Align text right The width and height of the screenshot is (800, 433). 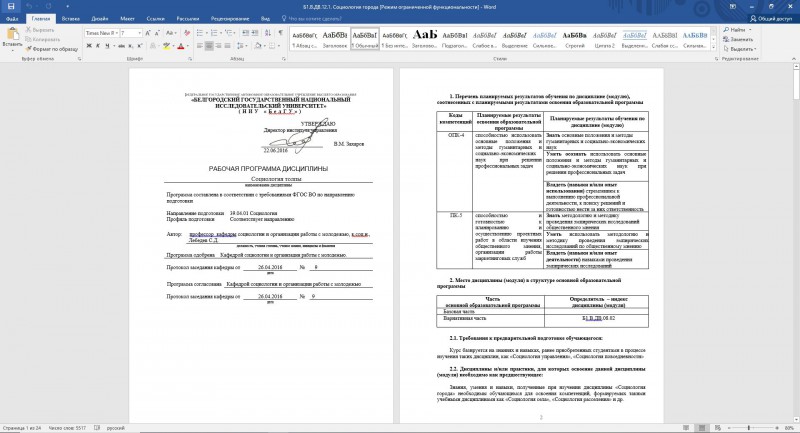pos(218,46)
